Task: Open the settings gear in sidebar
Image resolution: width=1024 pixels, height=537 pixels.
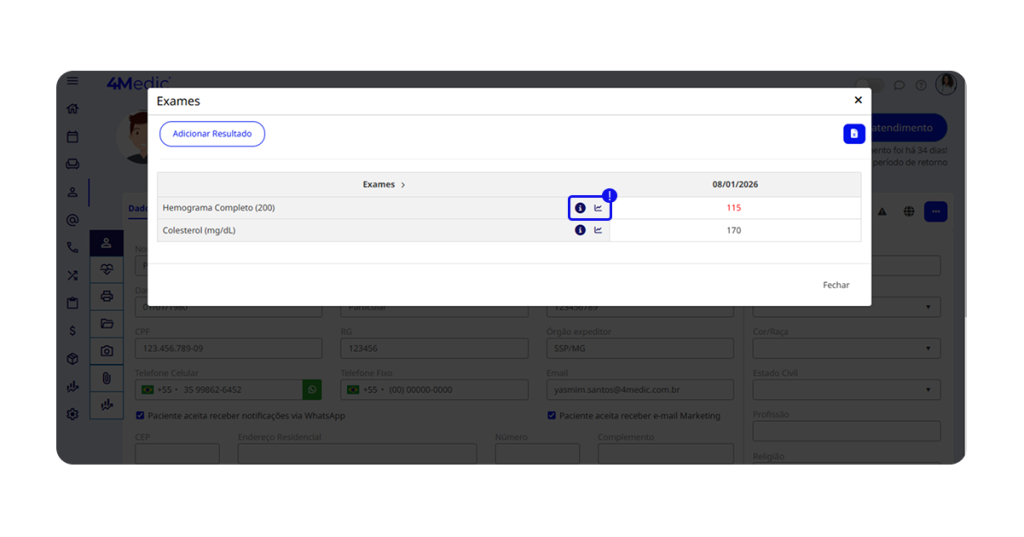Action: pos(72,414)
